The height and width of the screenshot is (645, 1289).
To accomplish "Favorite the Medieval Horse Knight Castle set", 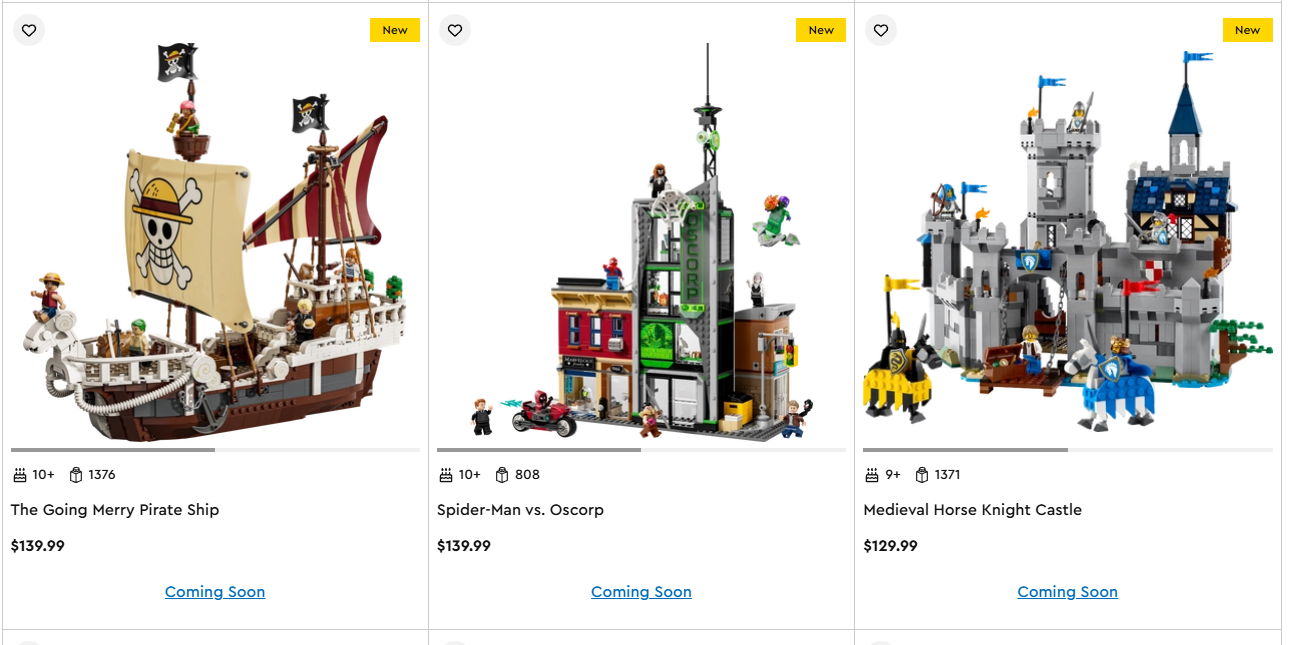I will pos(881,30).
